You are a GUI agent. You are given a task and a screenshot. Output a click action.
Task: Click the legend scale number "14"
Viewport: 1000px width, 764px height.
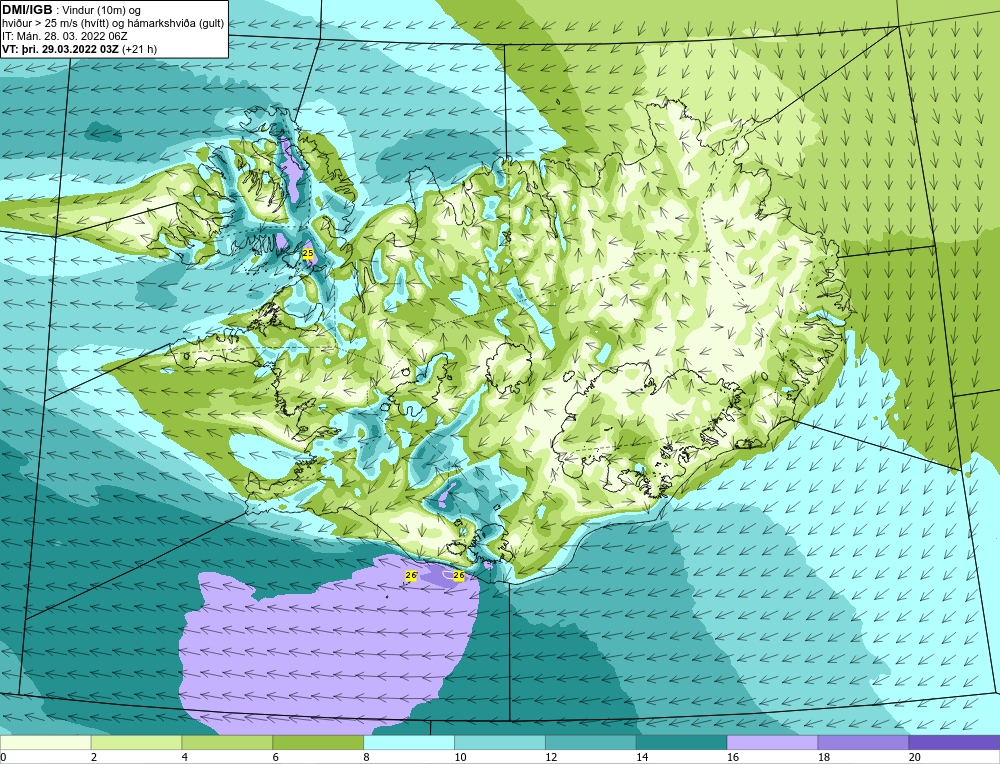click(x=642, y=757)
